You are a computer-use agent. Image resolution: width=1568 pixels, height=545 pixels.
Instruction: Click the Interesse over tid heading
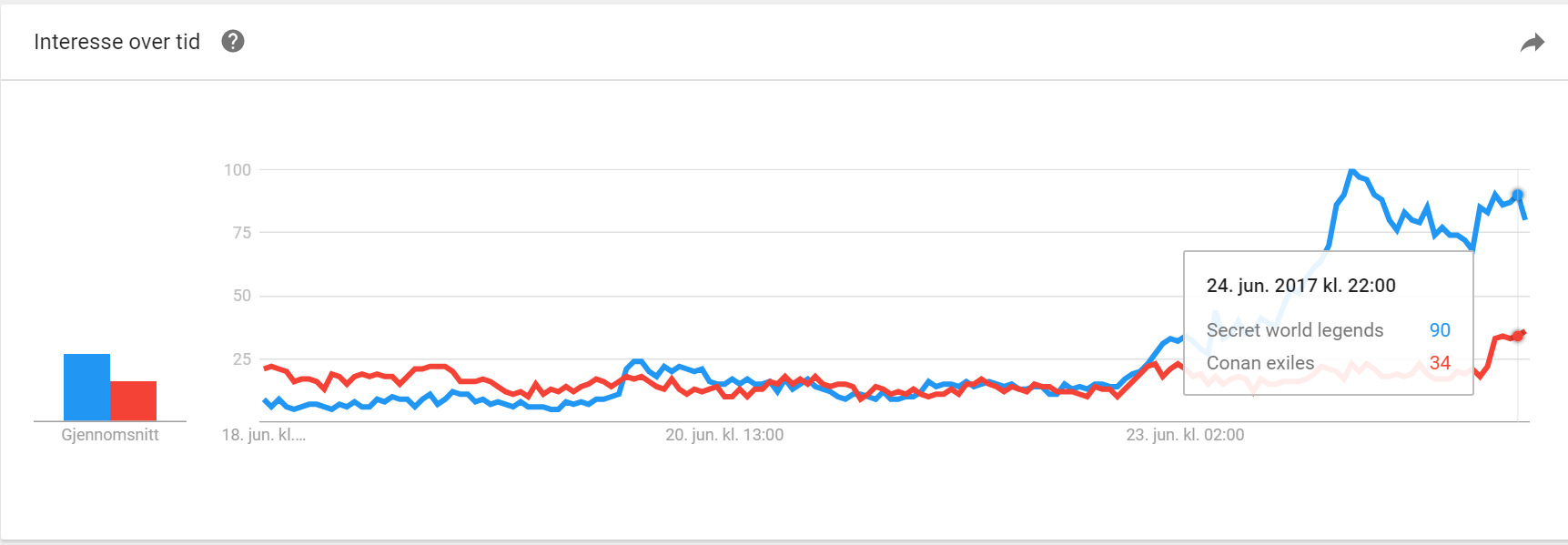click(x=116, y=42)
